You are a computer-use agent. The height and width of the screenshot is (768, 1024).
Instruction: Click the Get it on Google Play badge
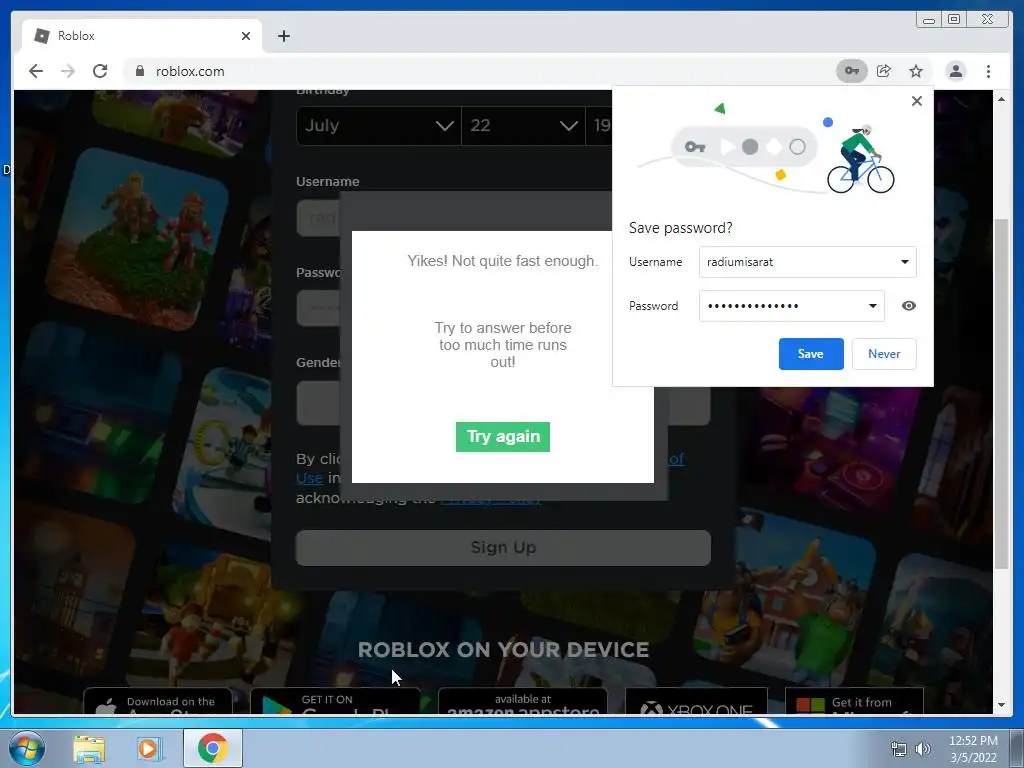coord(336,701)
